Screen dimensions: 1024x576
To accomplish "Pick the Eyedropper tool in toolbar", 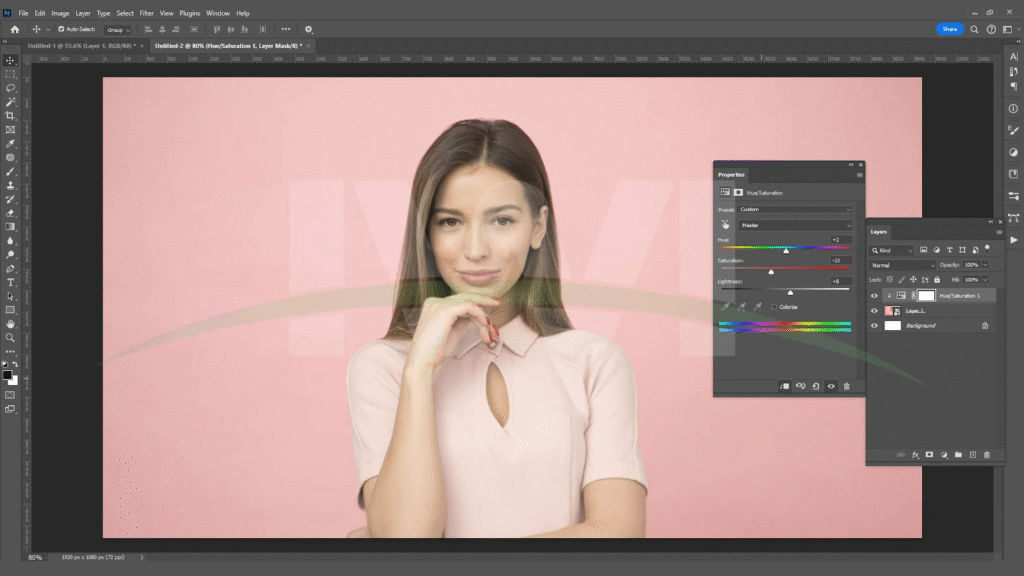I will pos(10,144).
